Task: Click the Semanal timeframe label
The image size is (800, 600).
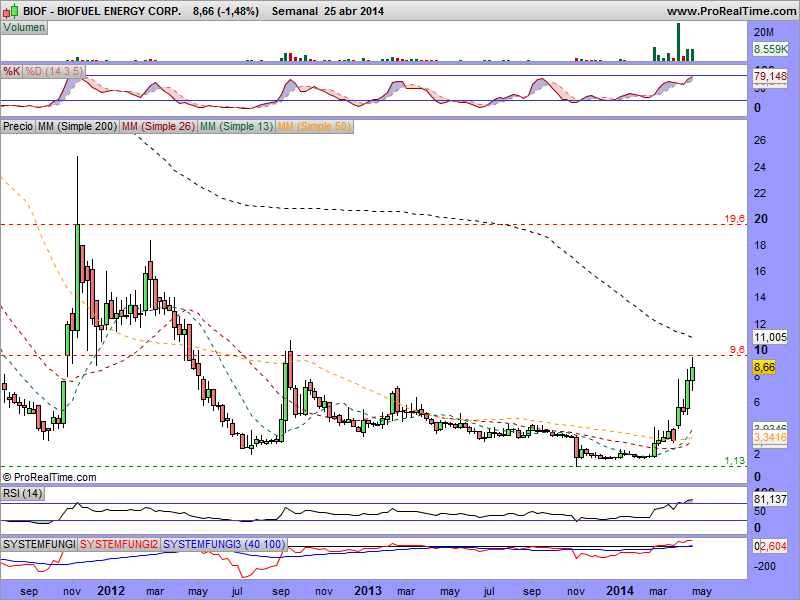Action: (294, 11)
